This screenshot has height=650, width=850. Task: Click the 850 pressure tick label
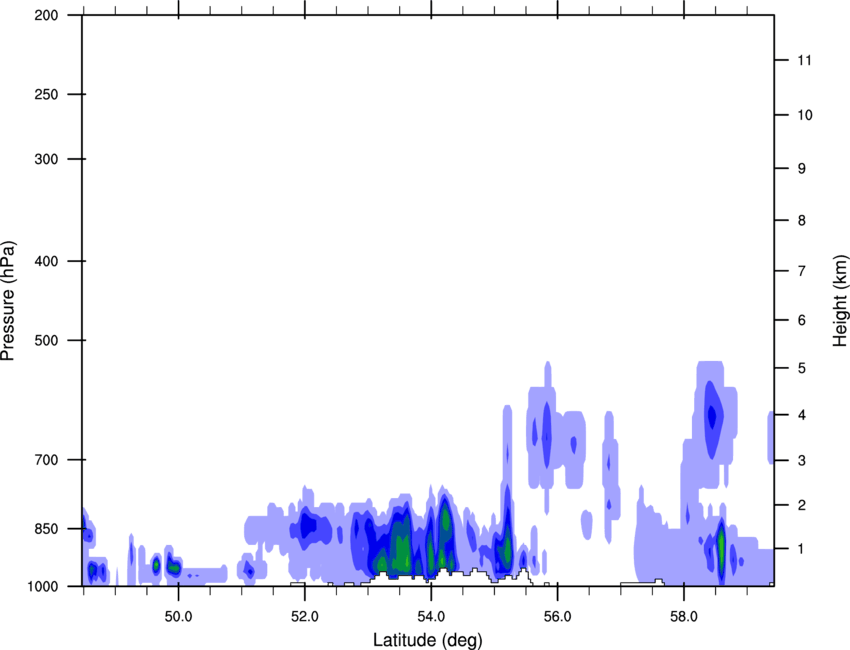[46, 529]
